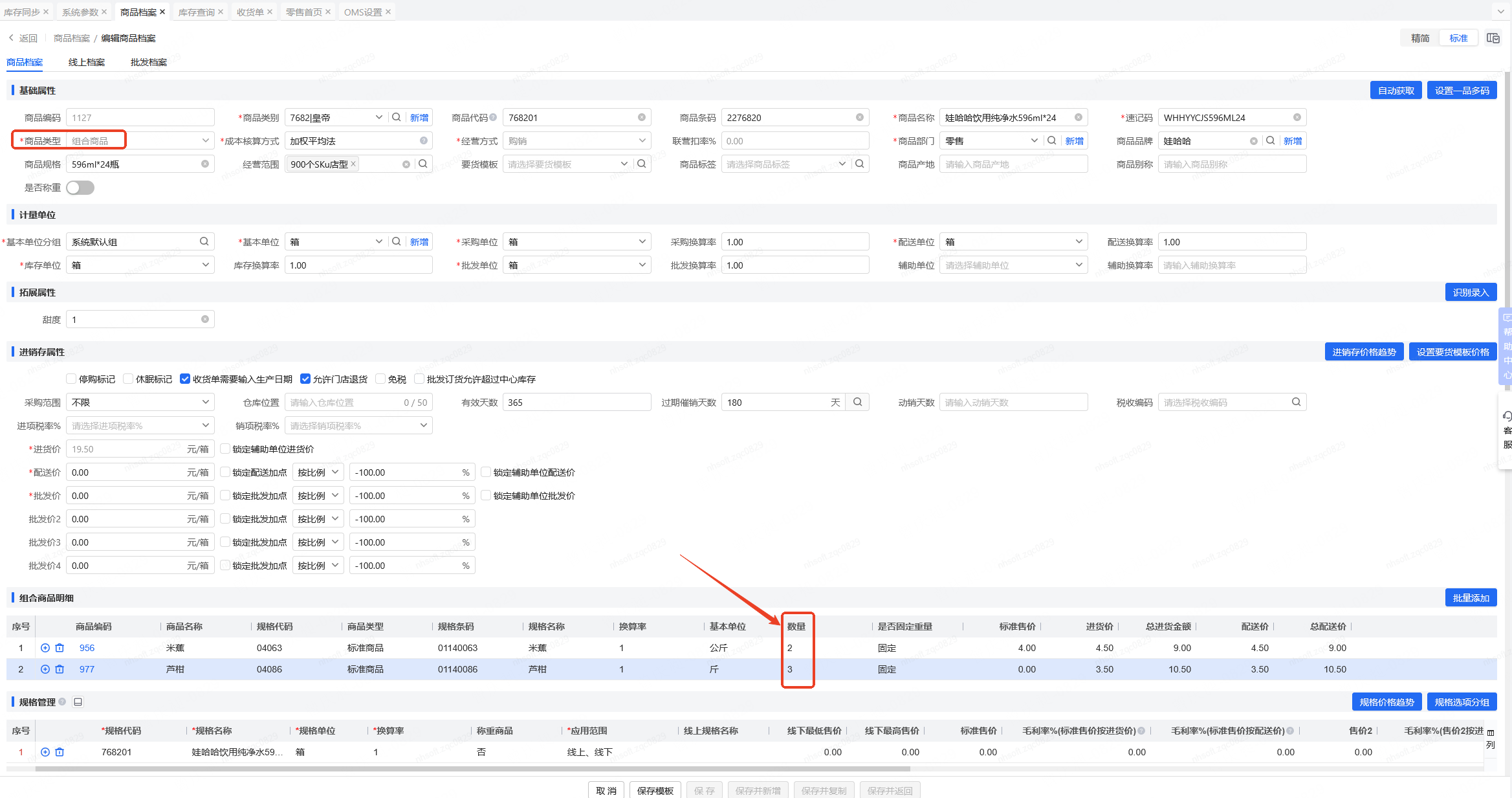Switch to the OMS设置 tab

(363, 12)
